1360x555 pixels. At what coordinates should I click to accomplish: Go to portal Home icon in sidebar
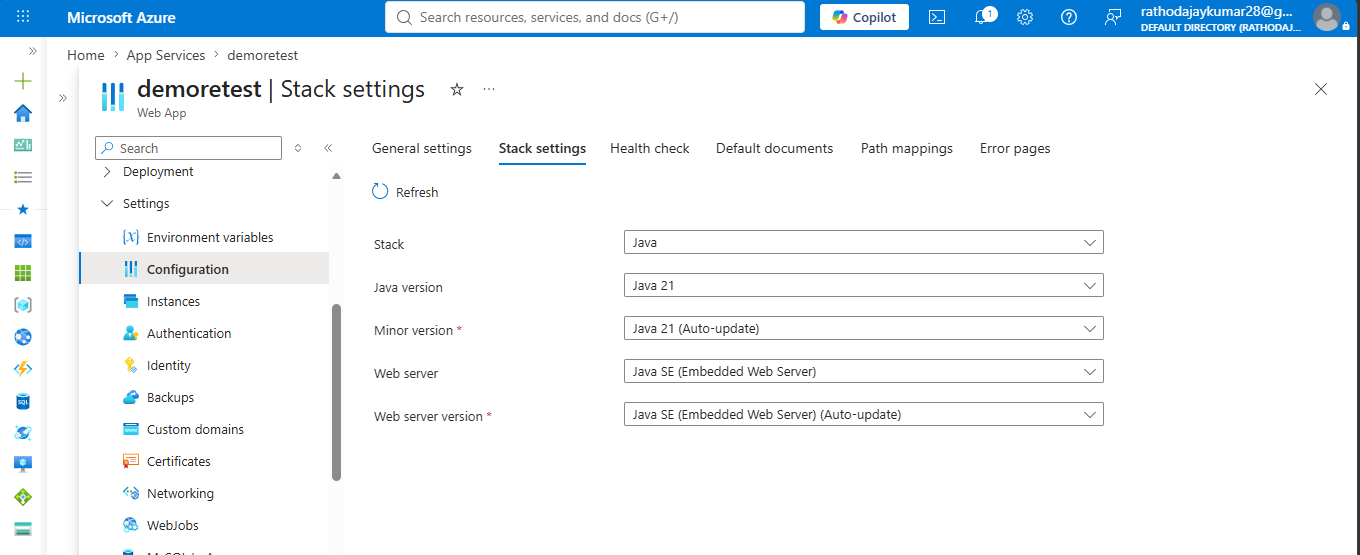(23, 113)
